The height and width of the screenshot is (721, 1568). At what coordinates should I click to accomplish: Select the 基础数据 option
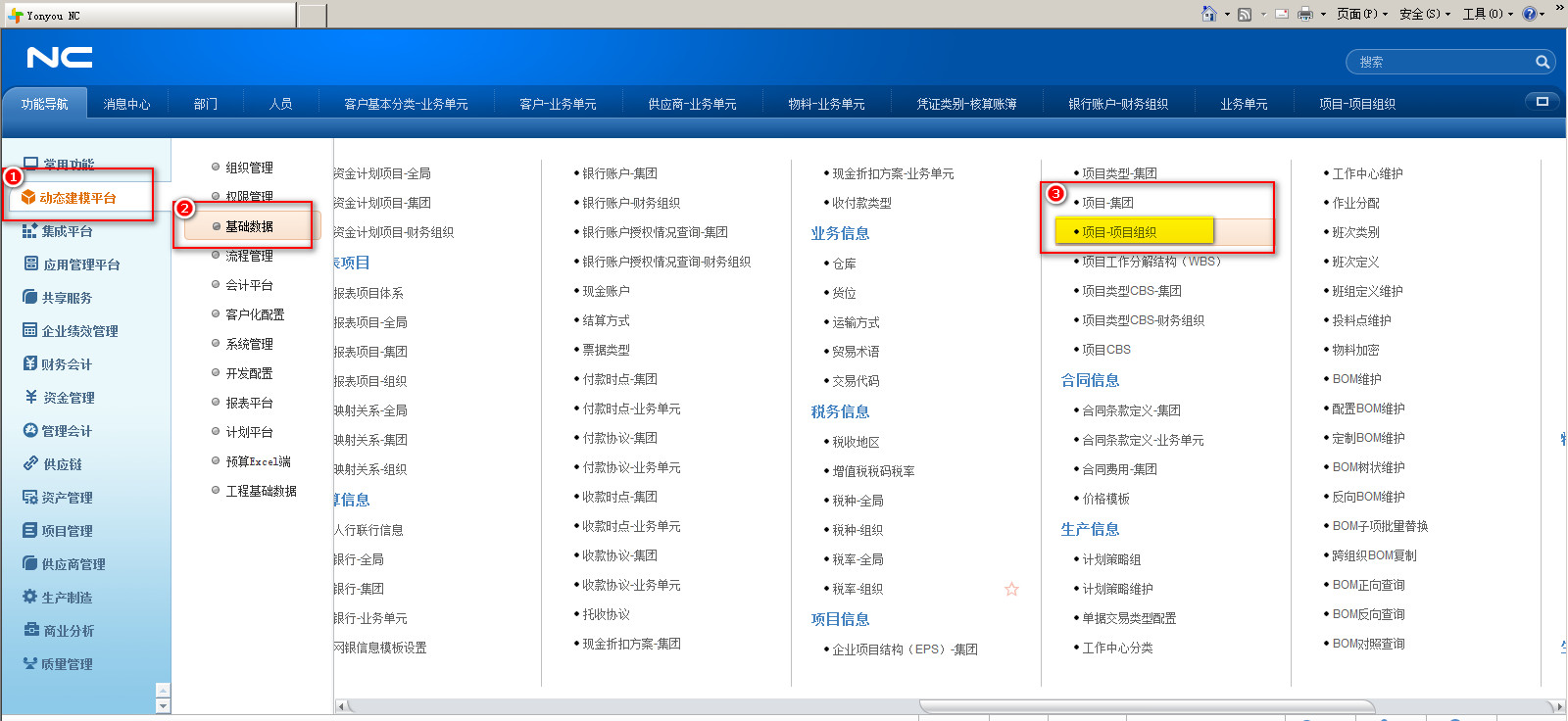tap(249, 226)
